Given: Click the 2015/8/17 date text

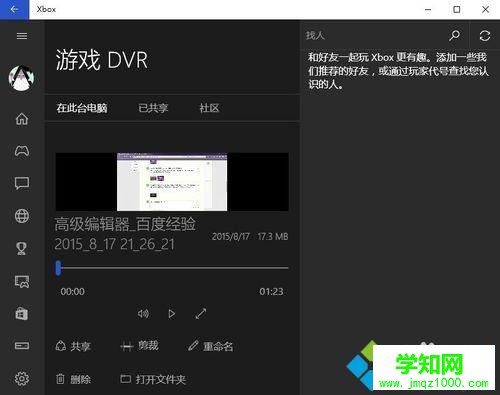Looking at the screenshot, I should (x=231, y=236).
